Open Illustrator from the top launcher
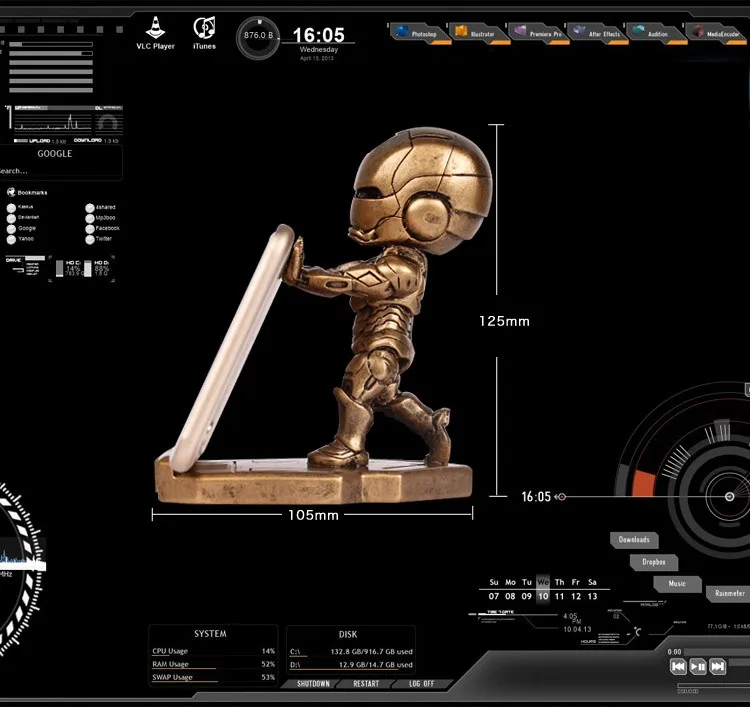Image resolution: width=750 pixels, height=707 pixels. (x=479, y=33)
